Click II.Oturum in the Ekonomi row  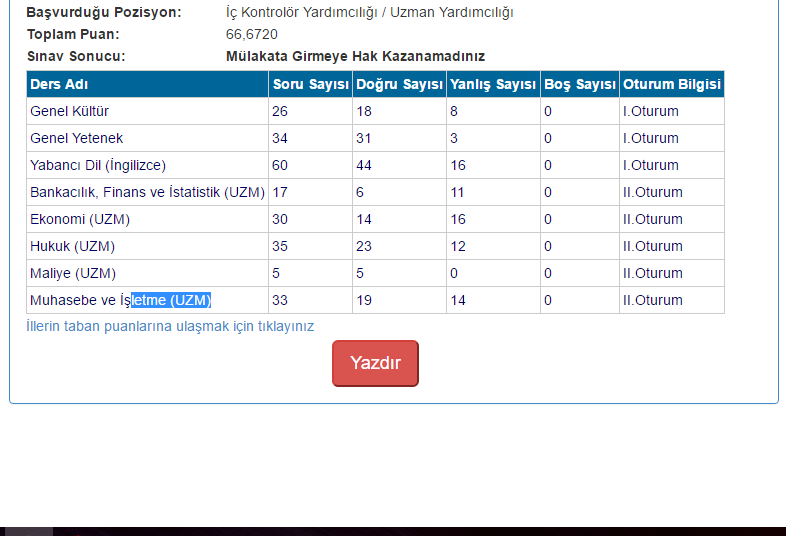click(x=653, y=220)
